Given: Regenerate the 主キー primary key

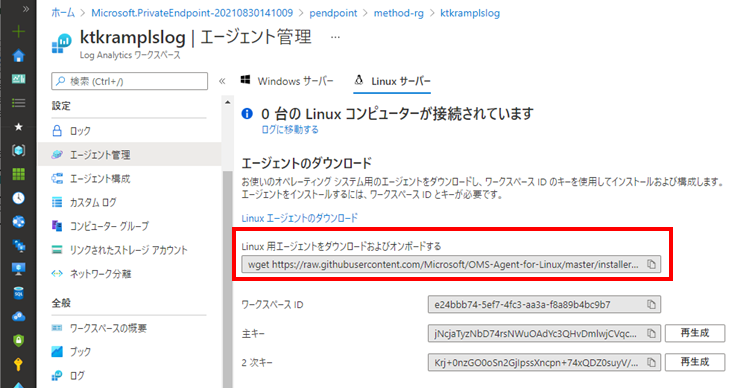Looking at the screenshot, I should pos(695,333).
